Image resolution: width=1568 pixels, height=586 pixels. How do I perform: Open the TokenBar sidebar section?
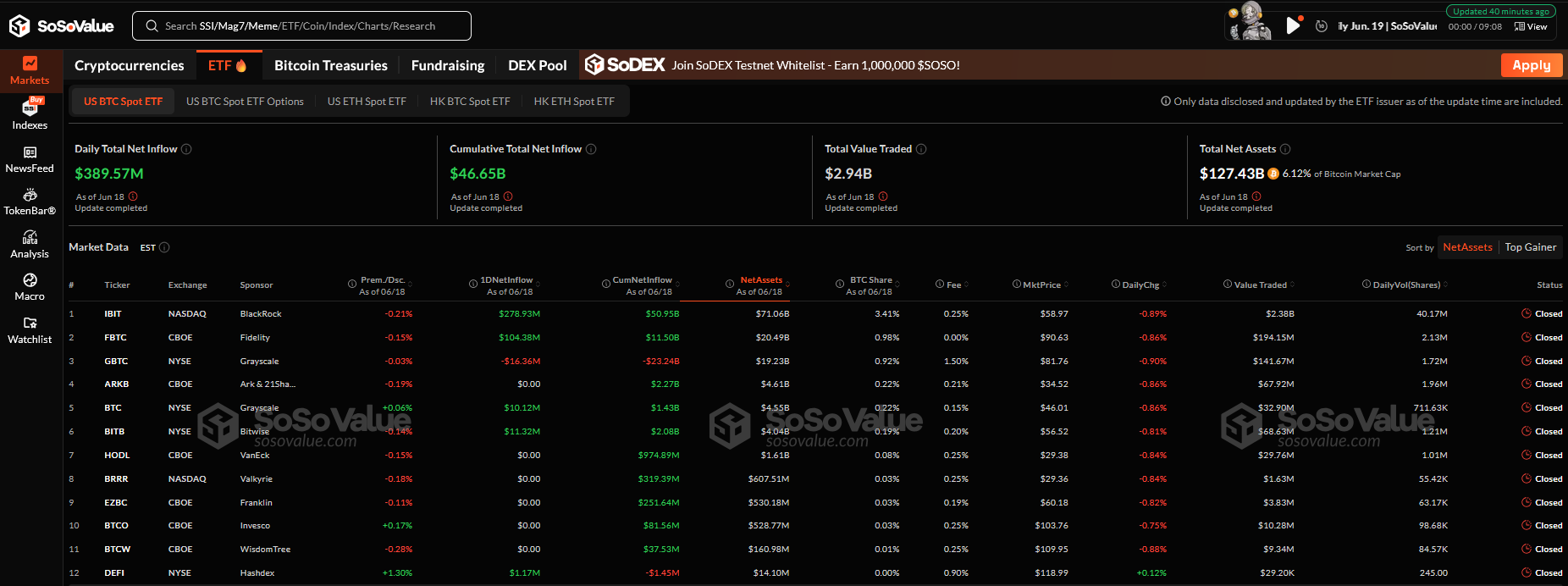pyautogui.click(x=30, y=202)
